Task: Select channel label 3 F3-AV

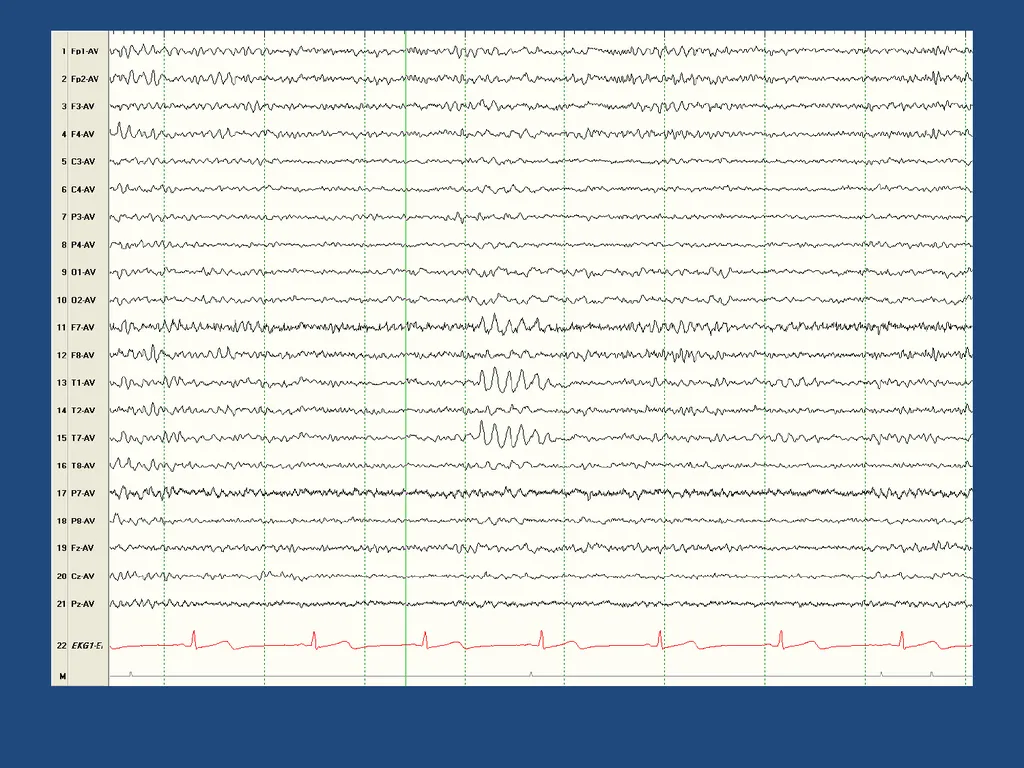Action: pos(78,106)
